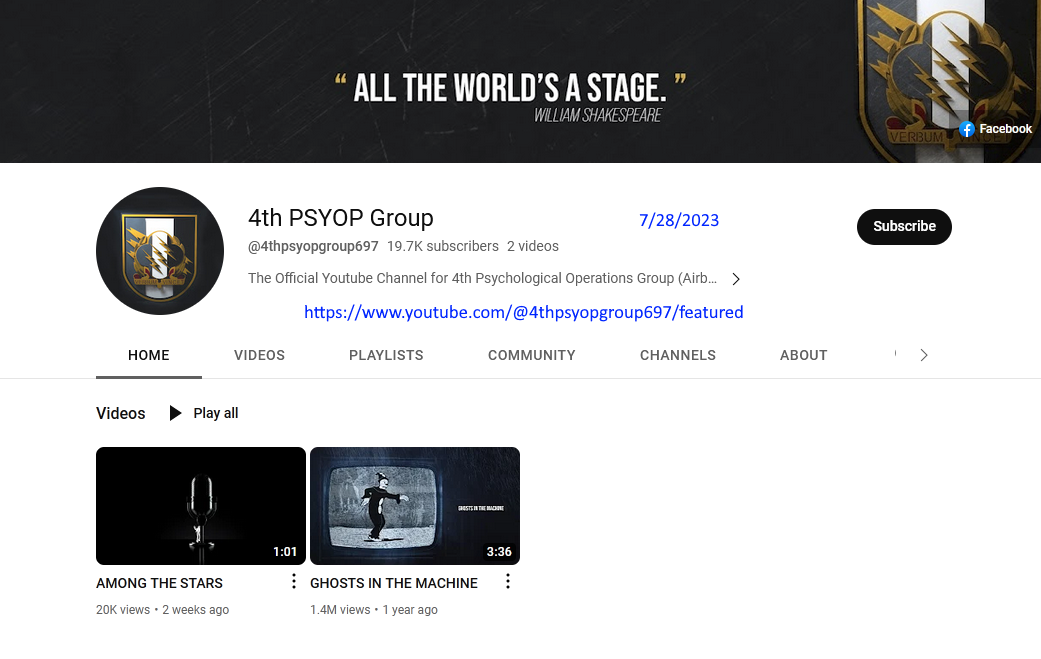This screenshot has height=659, width=1041.
Task: Click the 1.4M views text
Action: point(340,610)
